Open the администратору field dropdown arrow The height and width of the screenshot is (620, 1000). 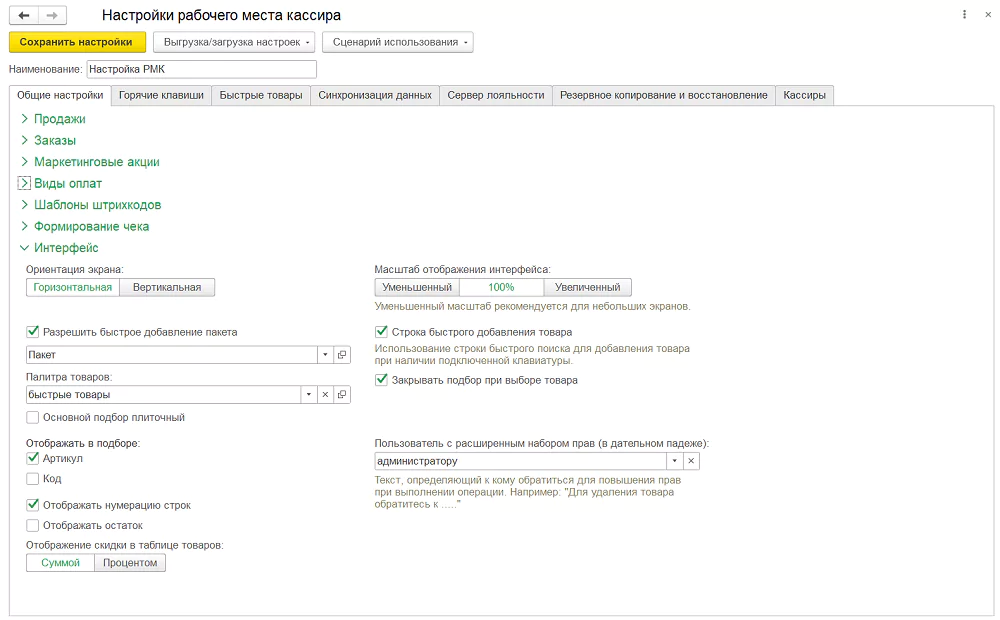coord(675,461)
